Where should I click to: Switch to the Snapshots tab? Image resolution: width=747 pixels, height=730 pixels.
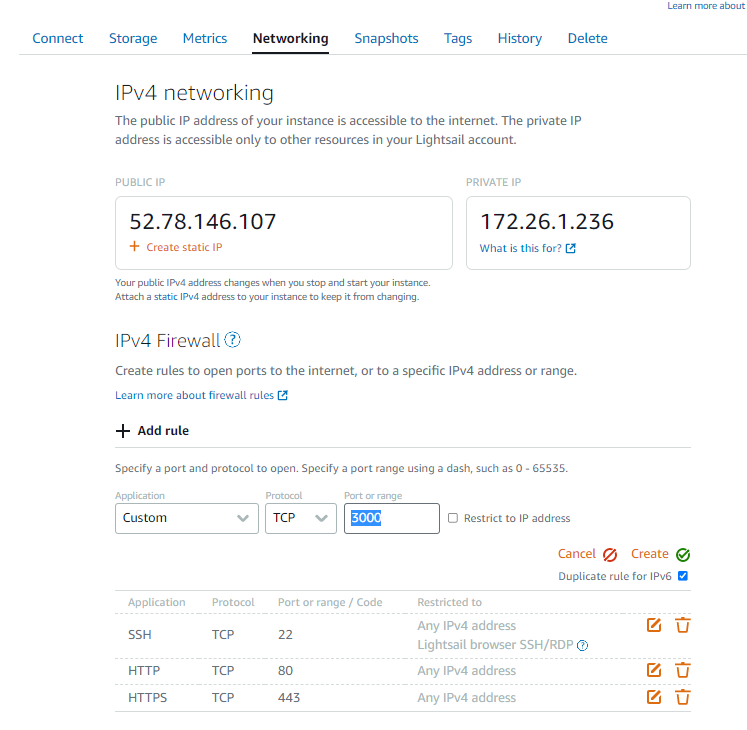[386, 38]
